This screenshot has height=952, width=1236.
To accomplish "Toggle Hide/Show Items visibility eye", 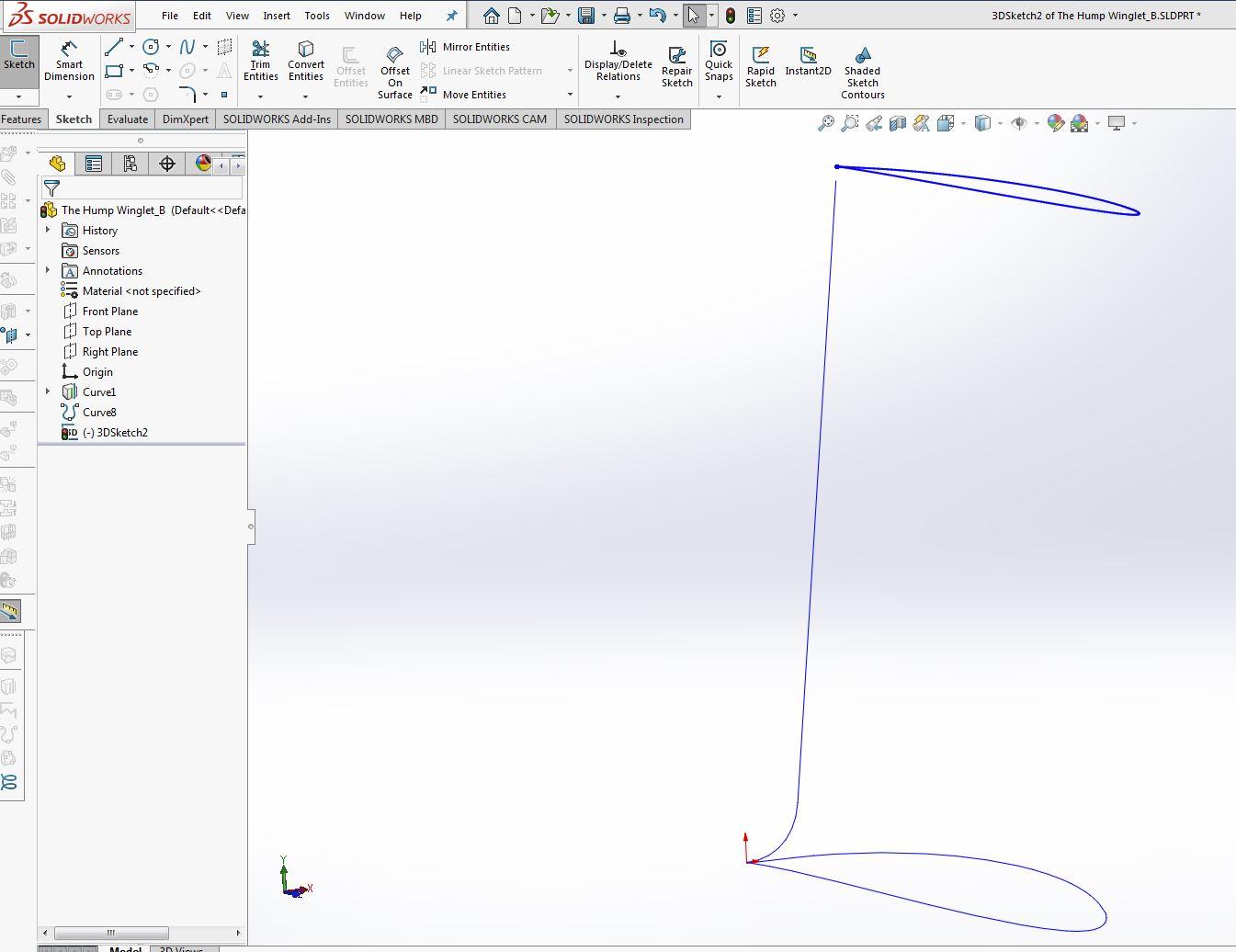I will pyautogui.click(x=1018, y=122).
